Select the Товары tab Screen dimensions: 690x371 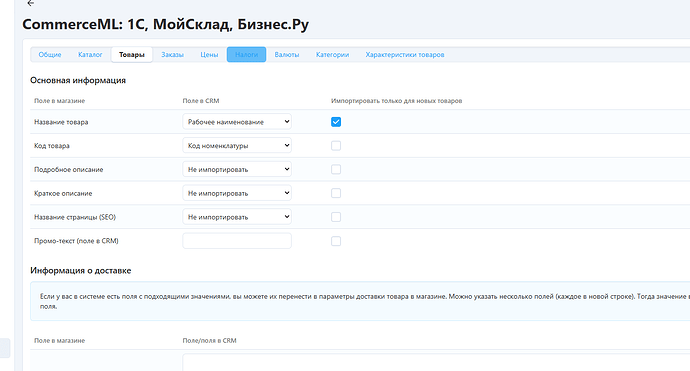(132, 55)
